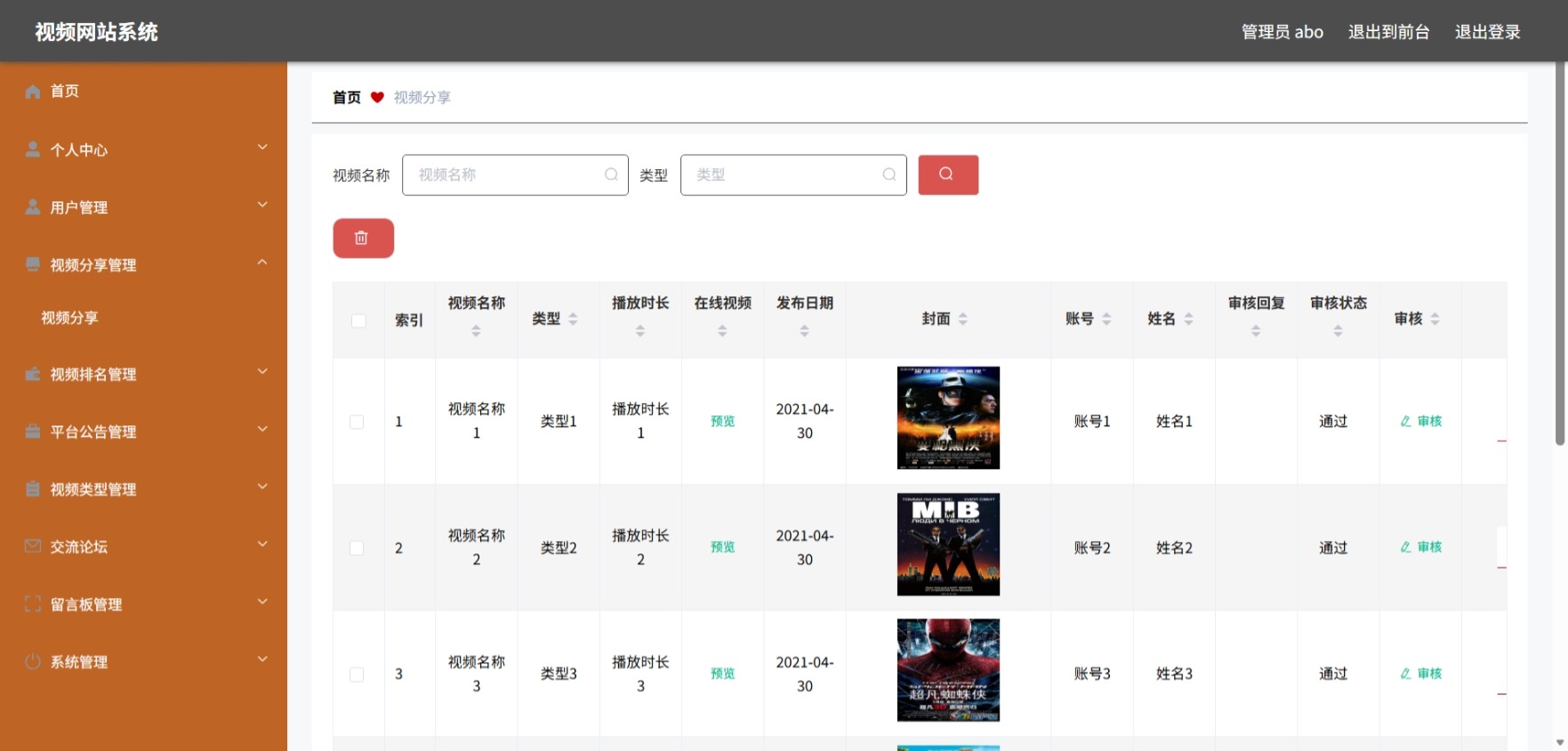Viewport: 1568px width, 751px height.
Task: Click the user icon next to 用户管理
Action: click(x=33, y=207)
